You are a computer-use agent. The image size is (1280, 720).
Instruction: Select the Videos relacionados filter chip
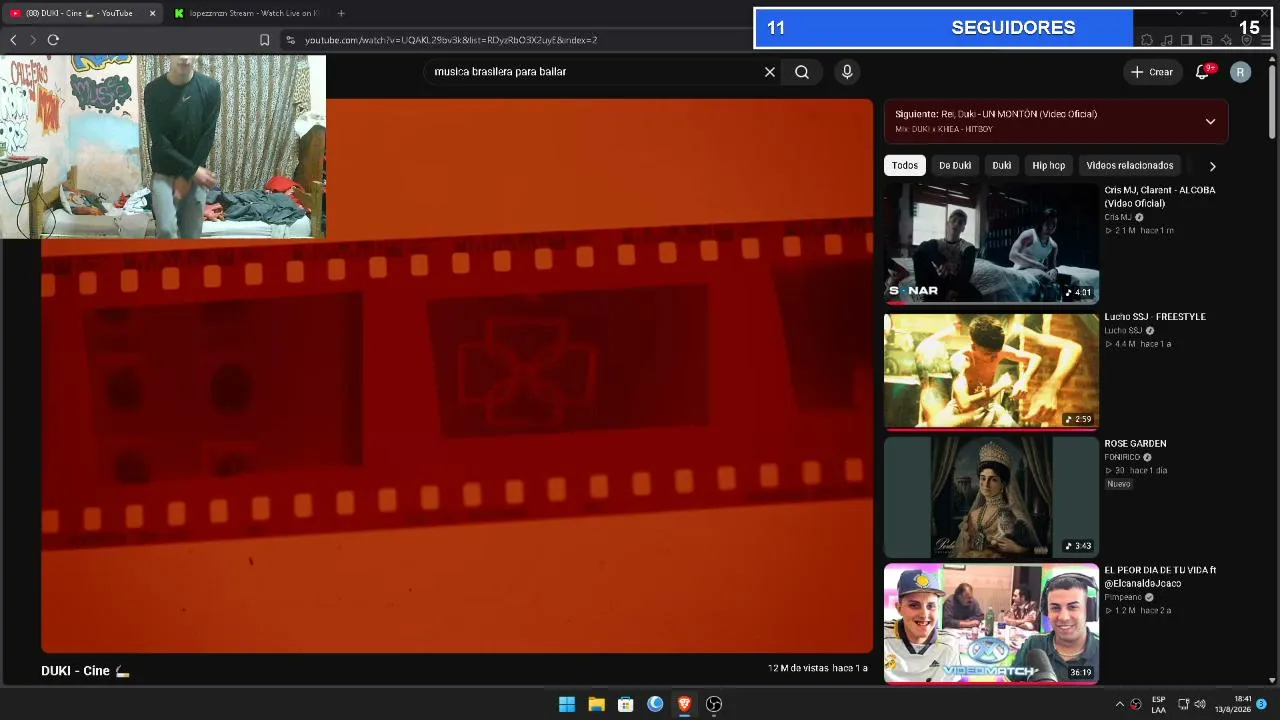pos(1130,166)
